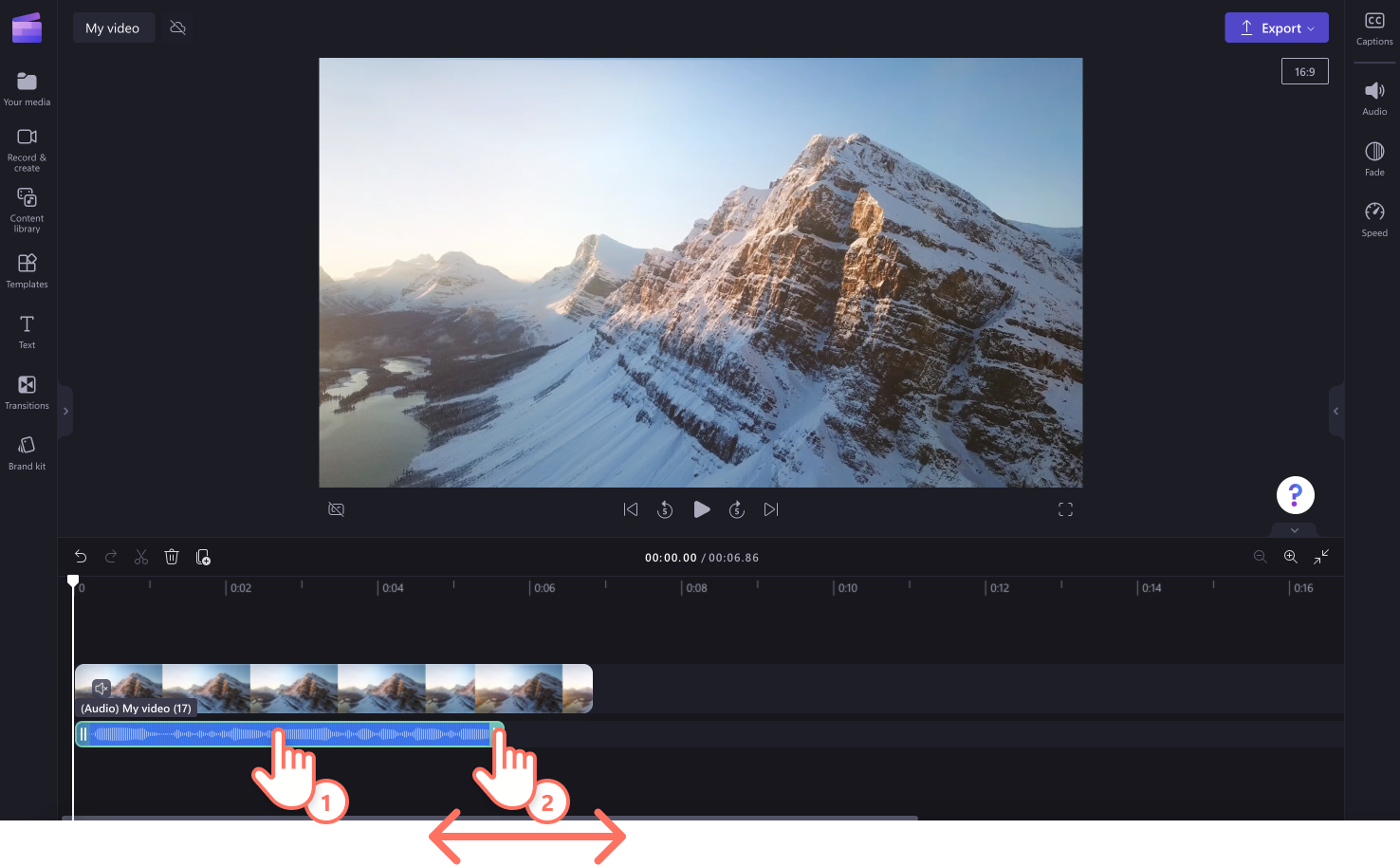The height and width of the screenshot is (866, 1400).
Task: Collapse help button with chevron below
Action: point(1295,530)
